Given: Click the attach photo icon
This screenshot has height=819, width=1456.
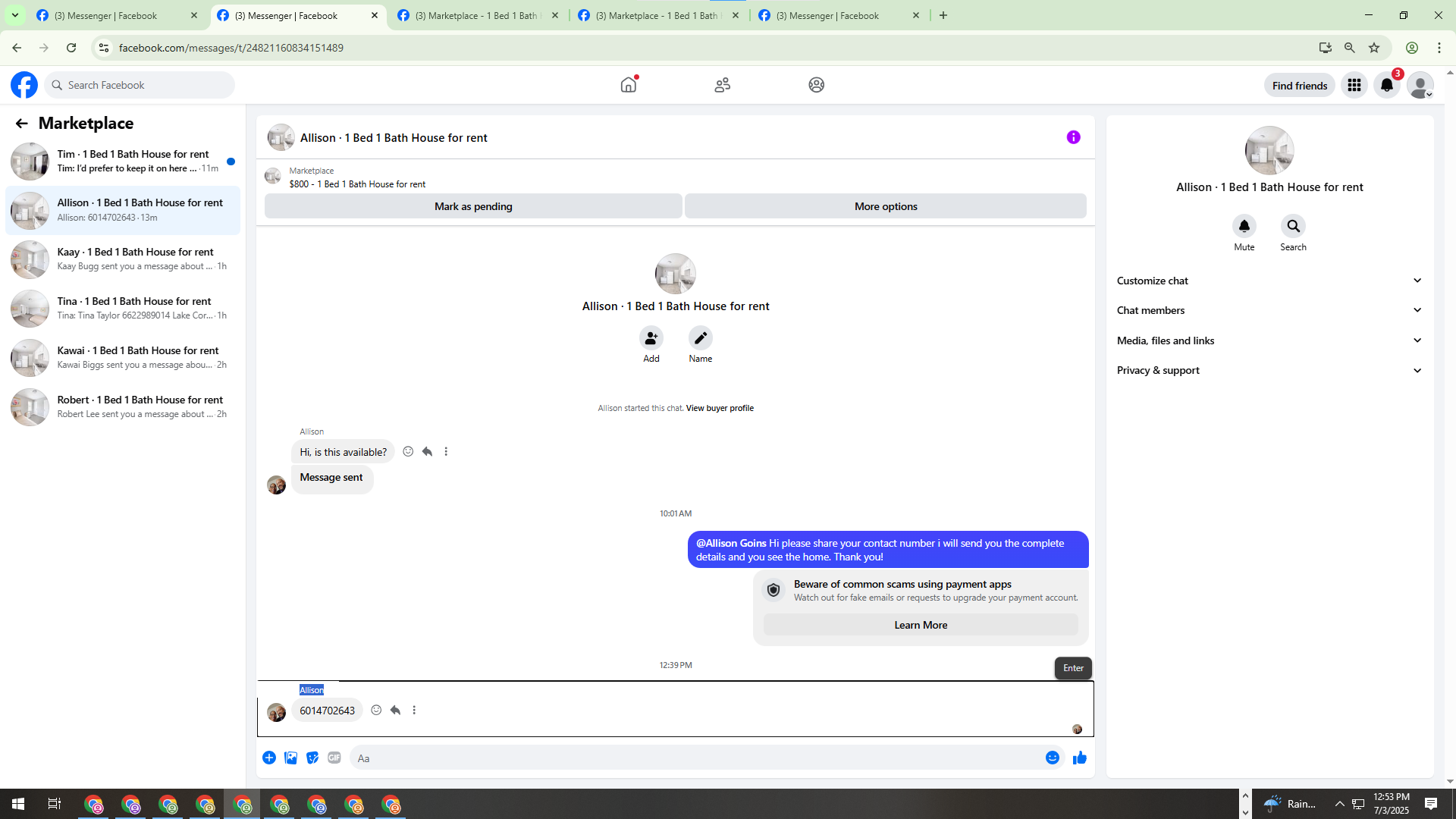Looking at the screenshot, I should click(290, 758).
